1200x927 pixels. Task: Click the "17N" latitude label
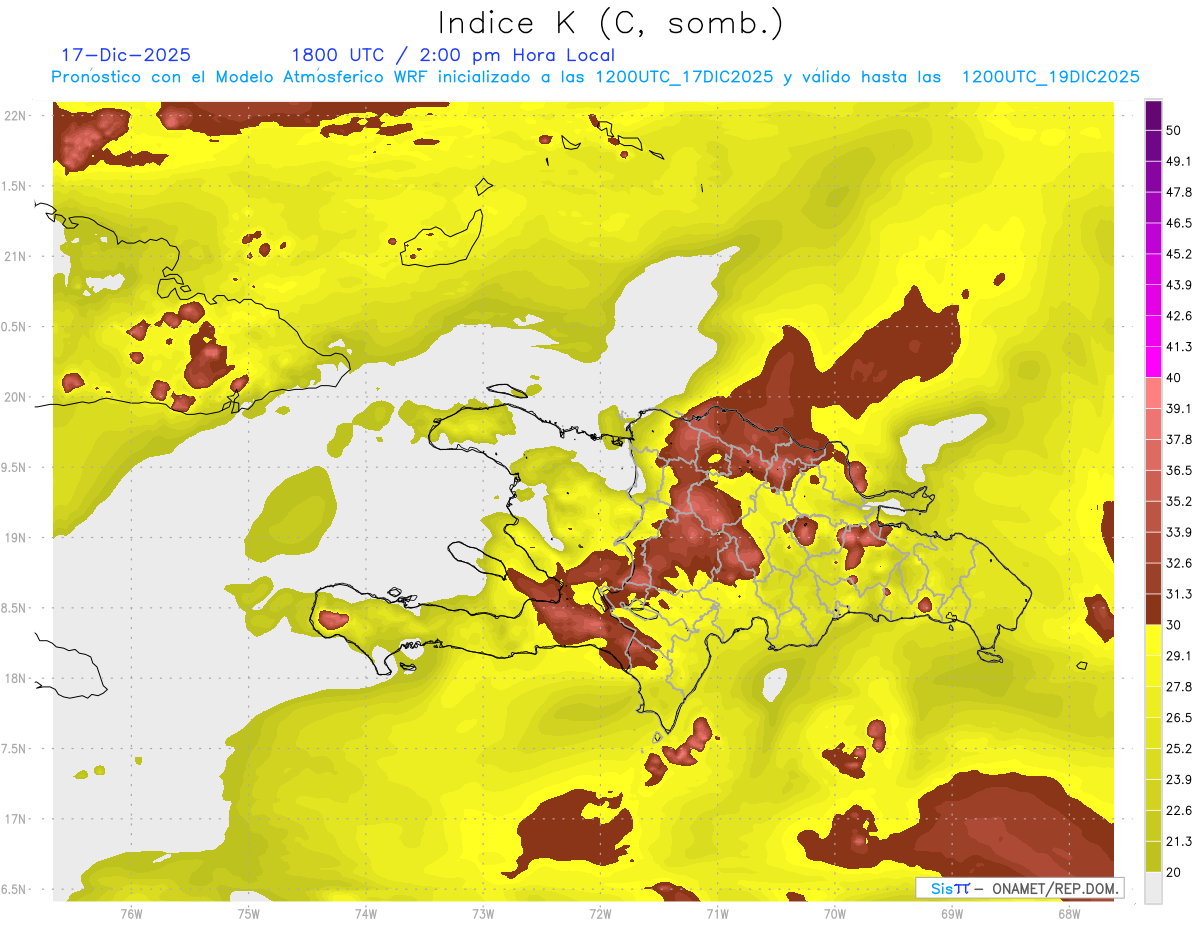14,819
